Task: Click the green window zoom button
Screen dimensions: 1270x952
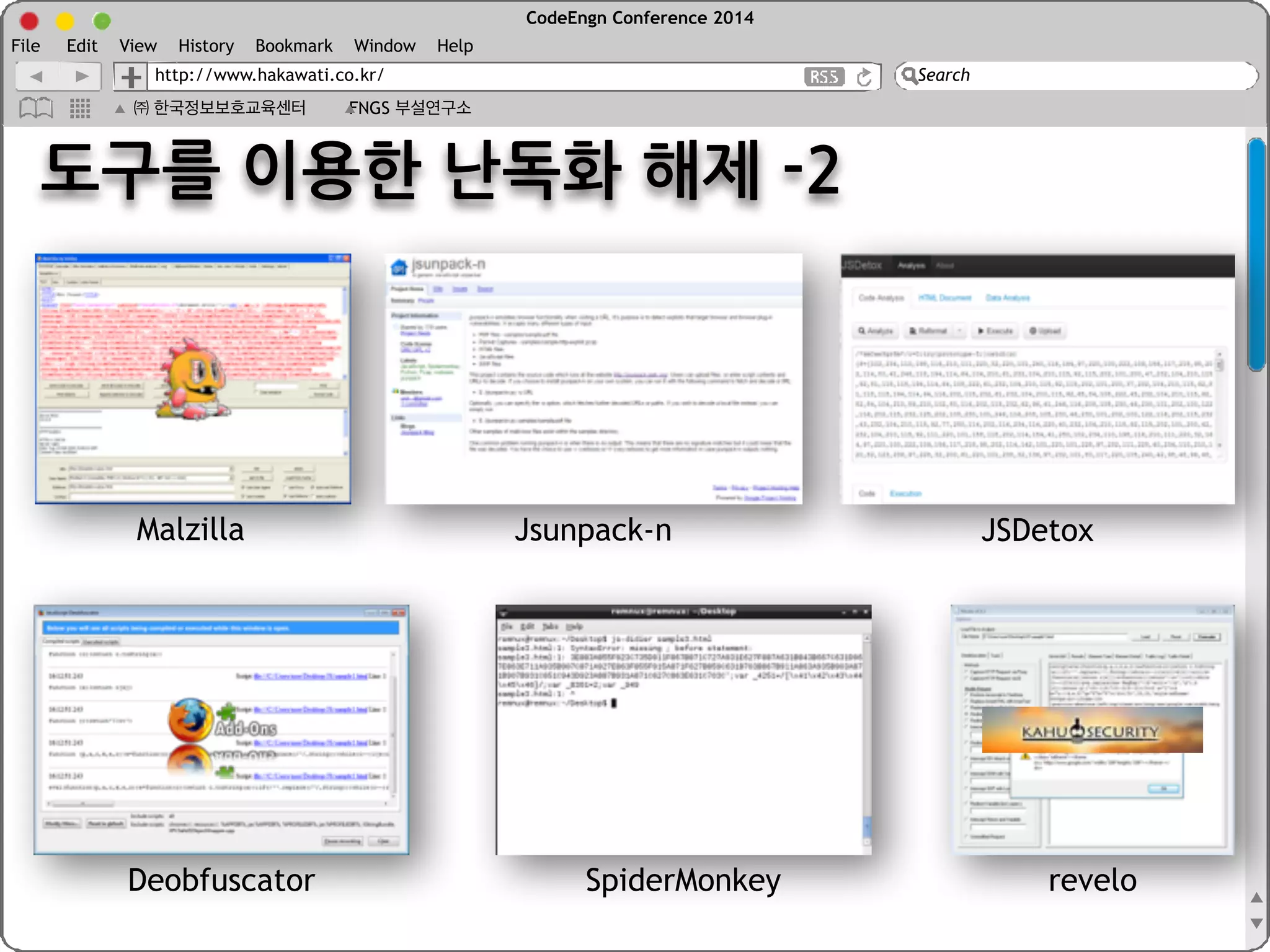Action: pos(102,21)
